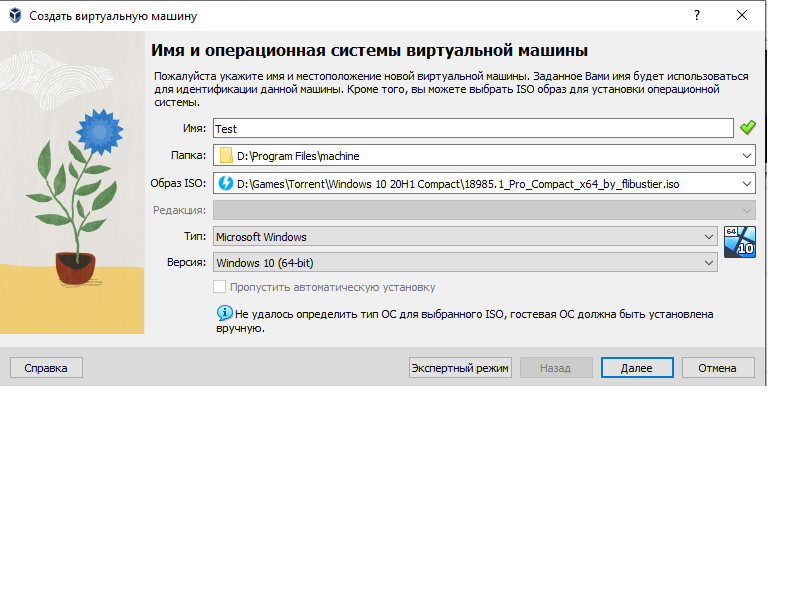Click the Тип: label
This screenshot has width=800, height=600.
(195, 236)
